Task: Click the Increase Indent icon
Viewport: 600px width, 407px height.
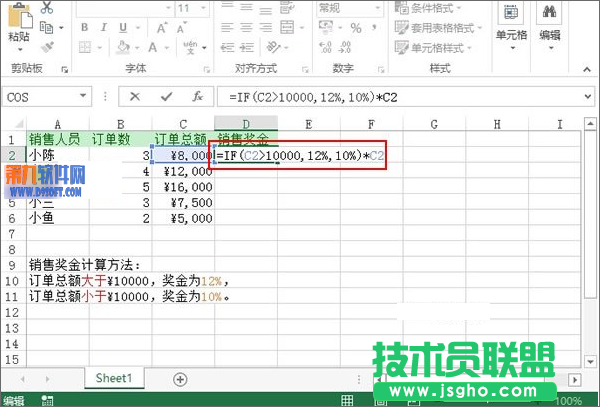Action: (x=247, y=47)
